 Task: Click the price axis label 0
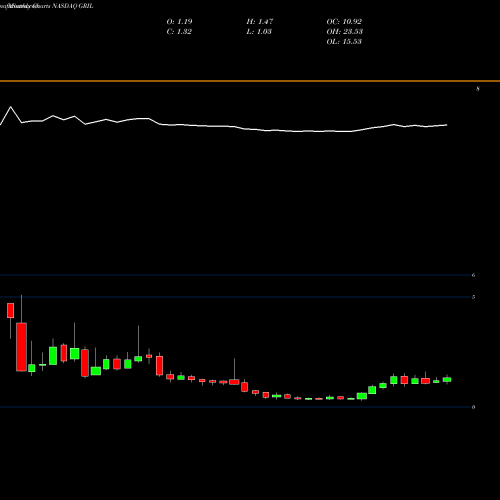(x=473, y=407)
